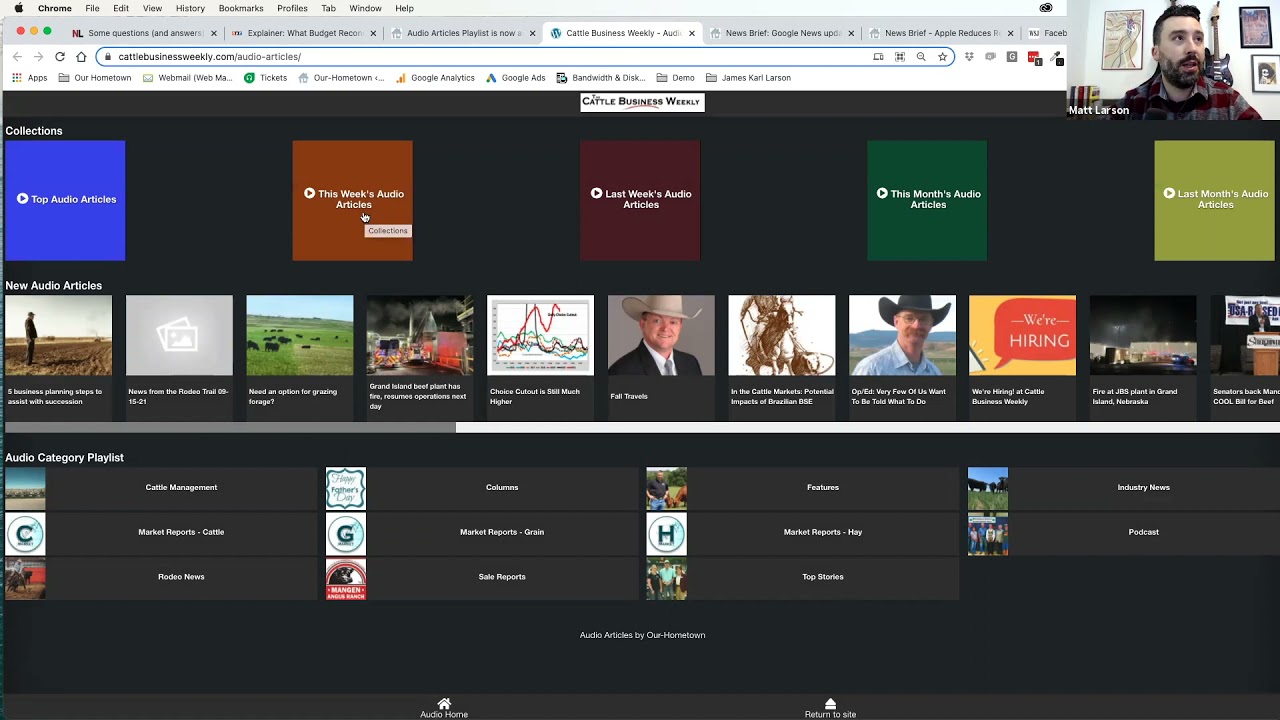Click the horizontal scrollbar under New Audio Articles

click(x=230, y=428)
